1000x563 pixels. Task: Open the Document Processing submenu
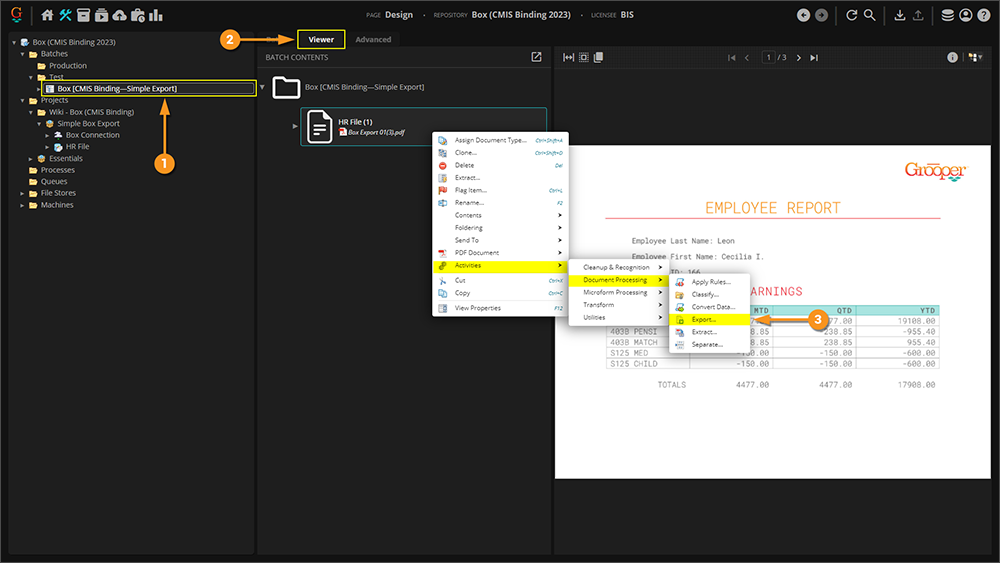(x=618, y=280)
